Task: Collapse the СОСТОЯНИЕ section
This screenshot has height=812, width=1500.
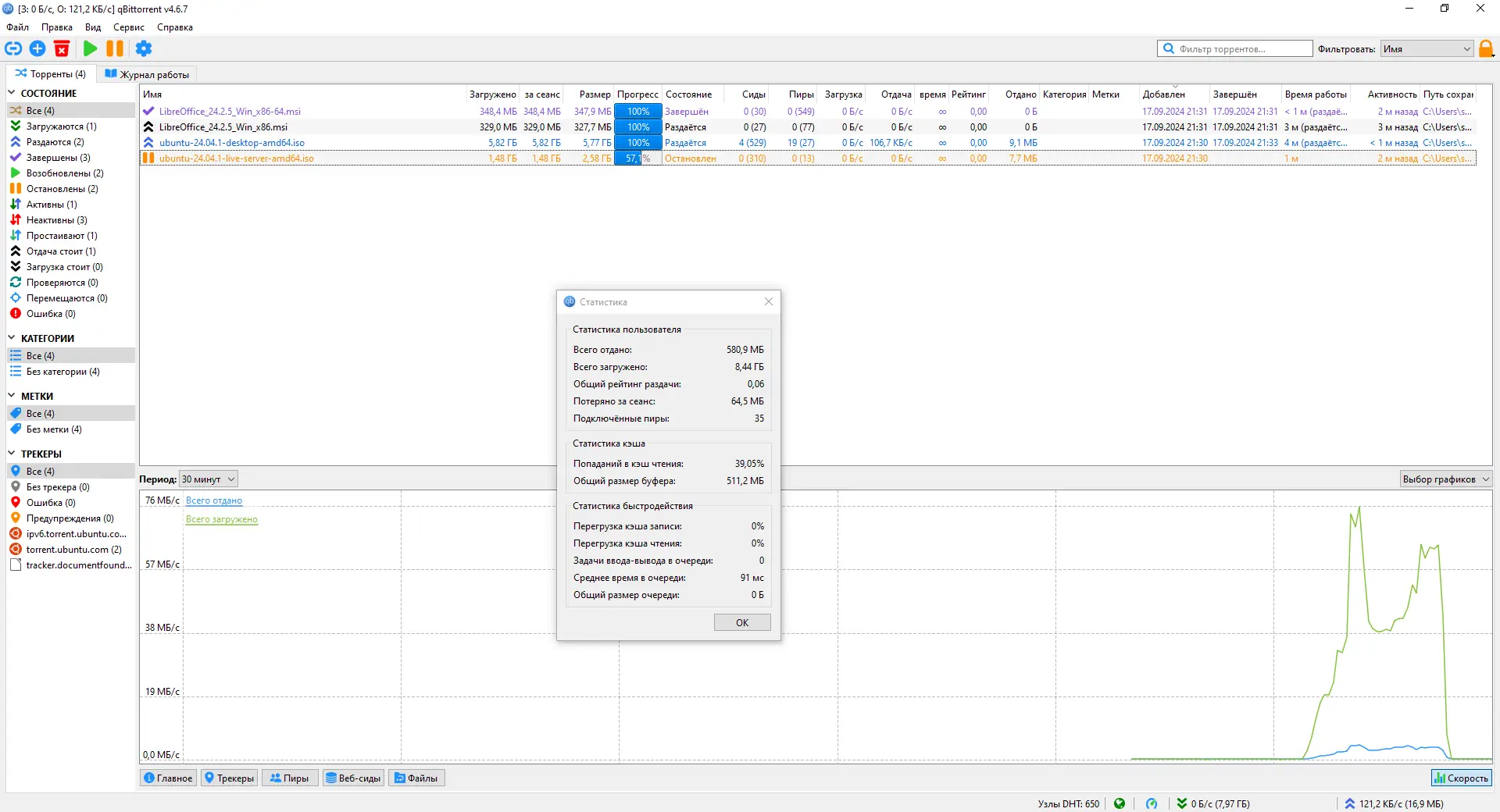Action: pyautogui.click(x=12, y=93)
